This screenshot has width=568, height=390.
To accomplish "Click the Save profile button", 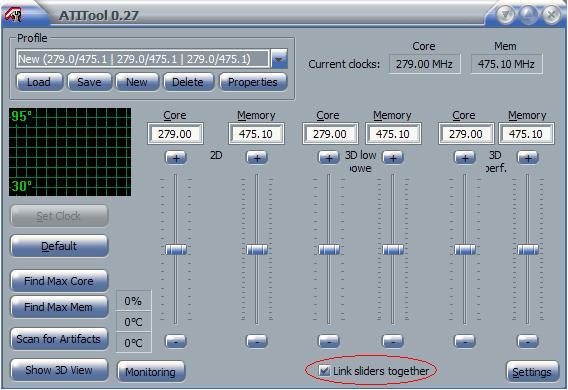I will click(89, 82).
